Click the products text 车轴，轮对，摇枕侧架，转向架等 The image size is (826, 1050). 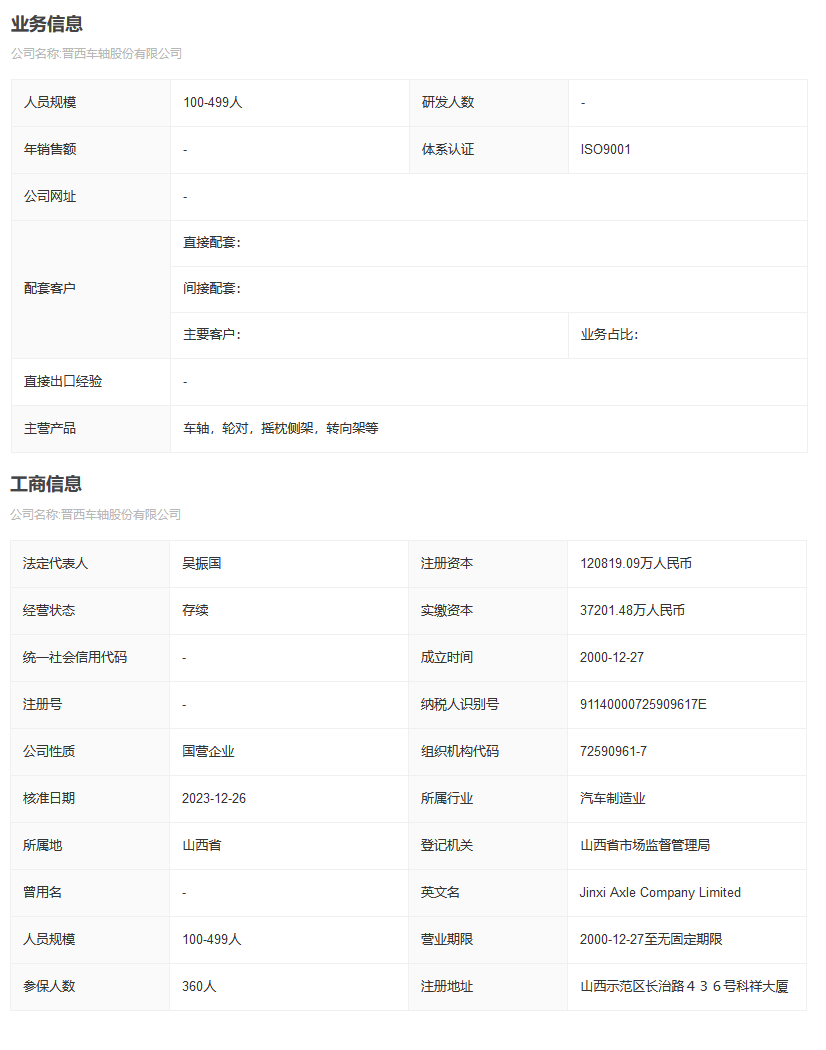[x=281, y=429]
